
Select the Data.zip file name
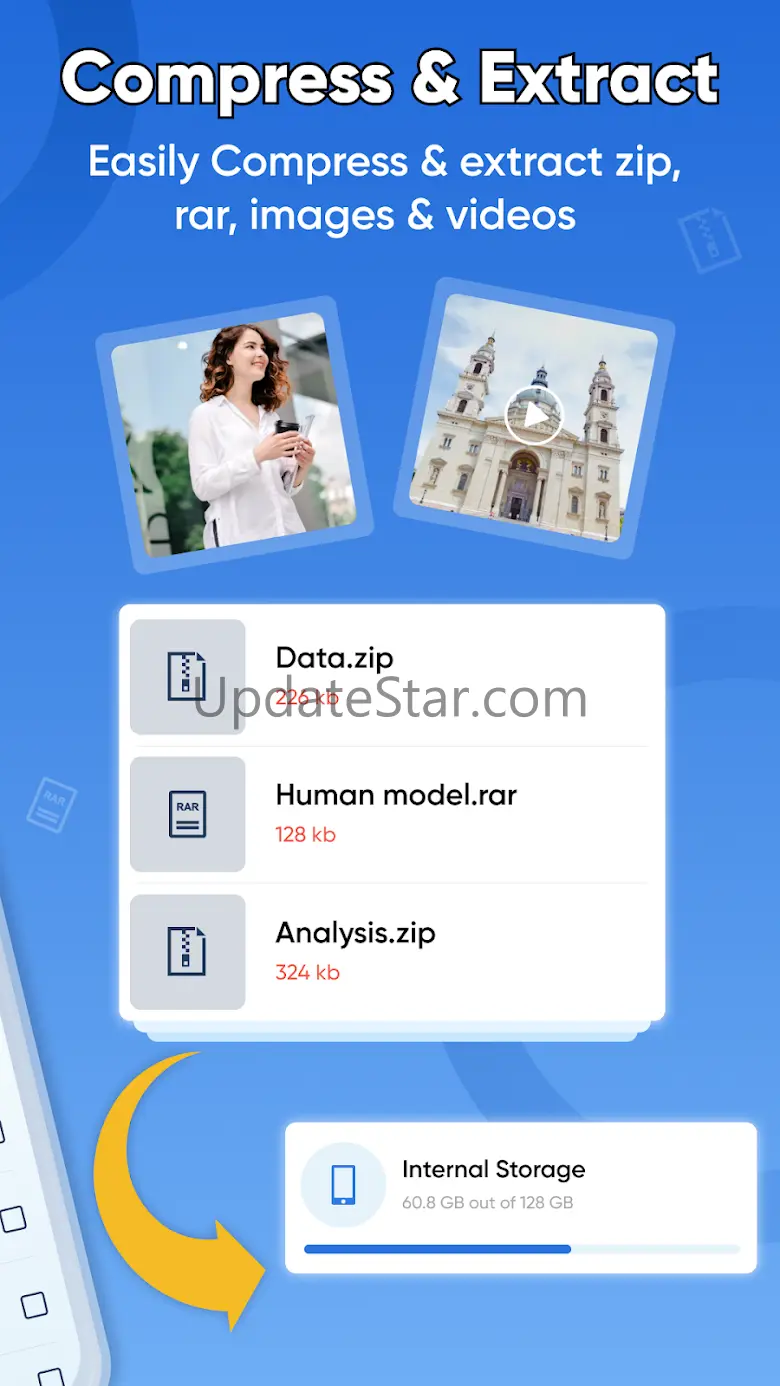coord(334,658)
